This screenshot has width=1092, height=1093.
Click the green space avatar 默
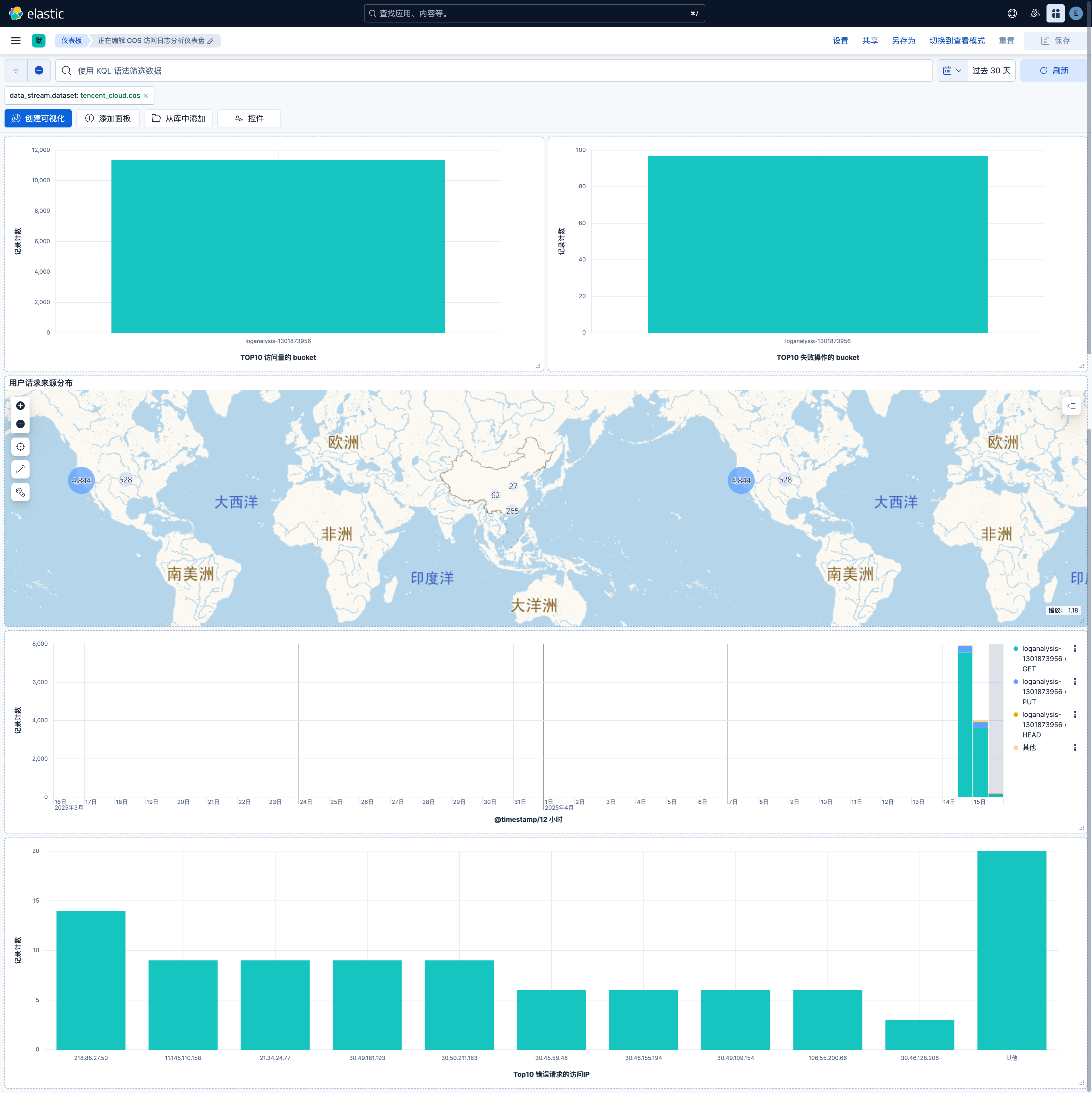coord(38,41)
